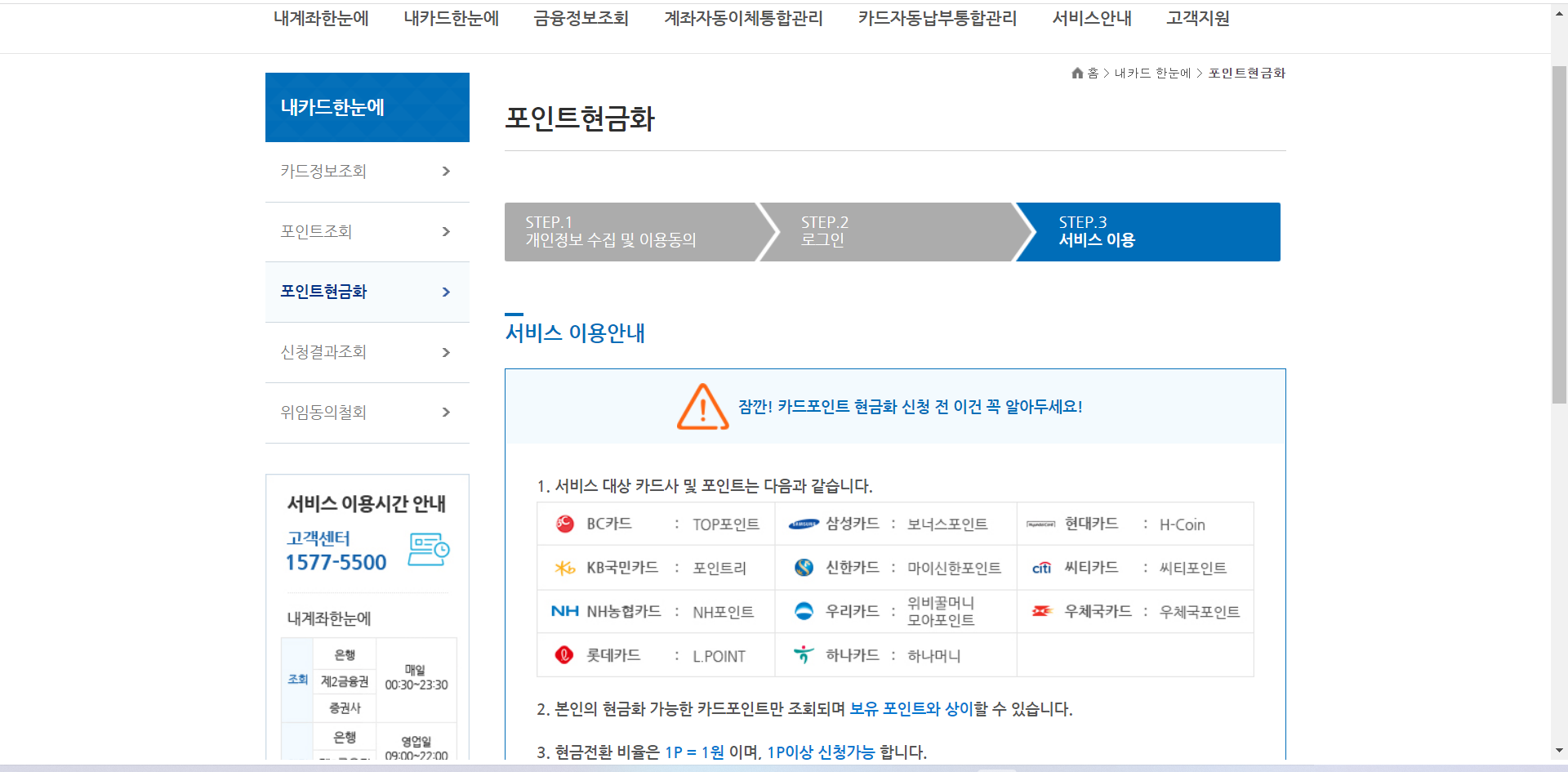Click 하나머니 text
The height and width of the screenshot is (772, 1568).
pos(933,655)
